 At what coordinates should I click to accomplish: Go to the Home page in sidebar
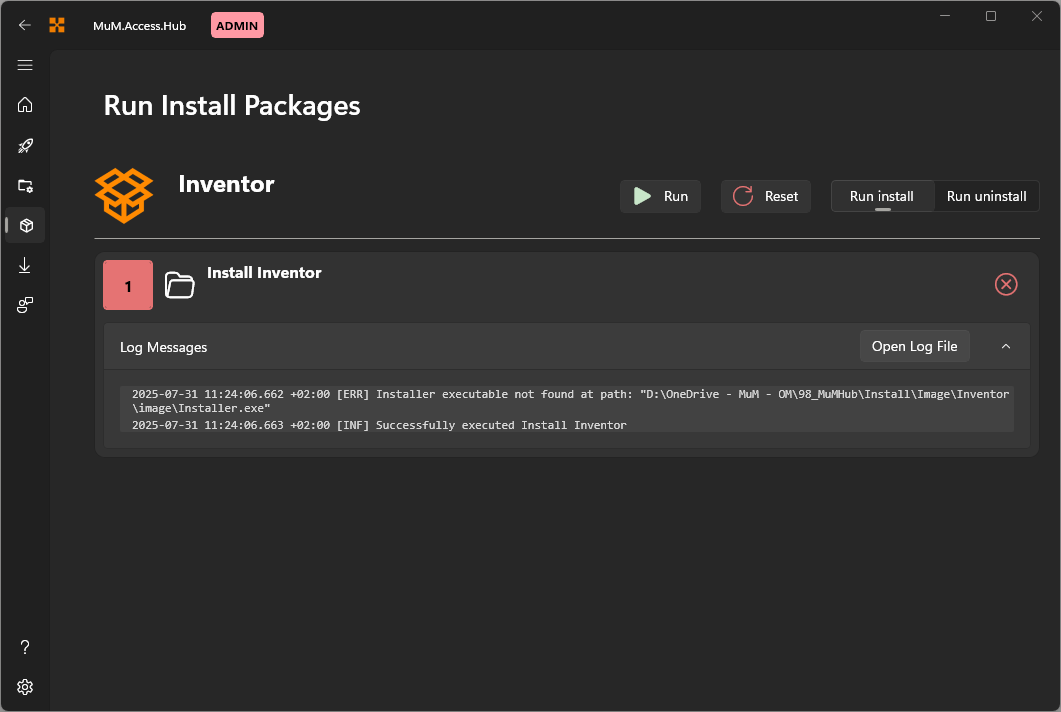click(x=25, y=105)
